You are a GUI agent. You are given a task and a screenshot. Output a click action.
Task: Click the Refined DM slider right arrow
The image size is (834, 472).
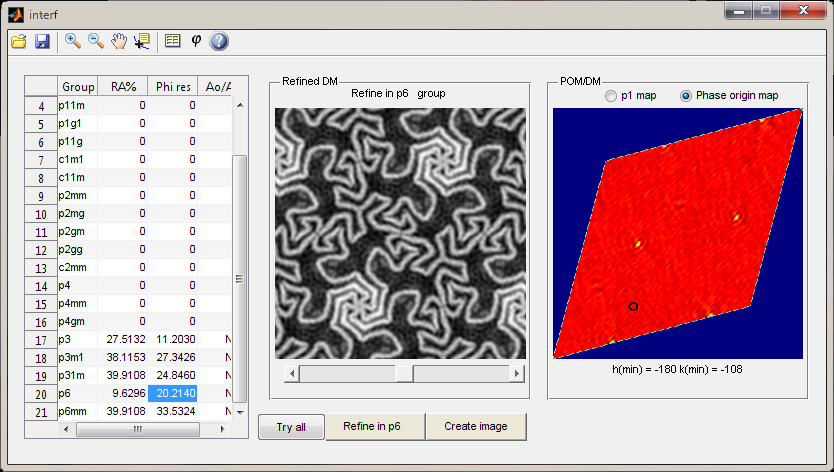(x=516, y=374)
